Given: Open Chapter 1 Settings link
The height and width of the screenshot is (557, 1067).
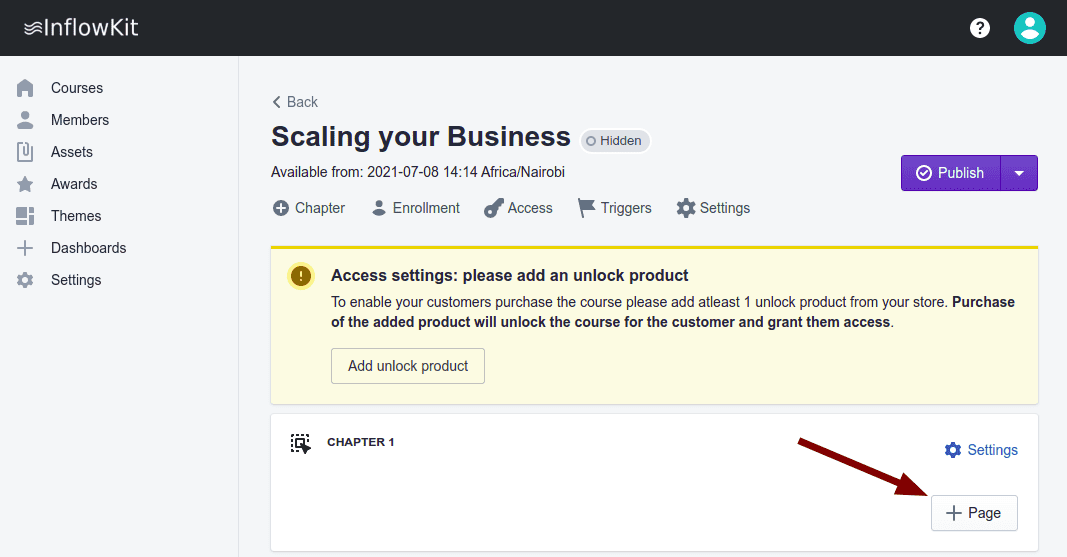Looking at the screenshot, I should click(x=981, y=450).
